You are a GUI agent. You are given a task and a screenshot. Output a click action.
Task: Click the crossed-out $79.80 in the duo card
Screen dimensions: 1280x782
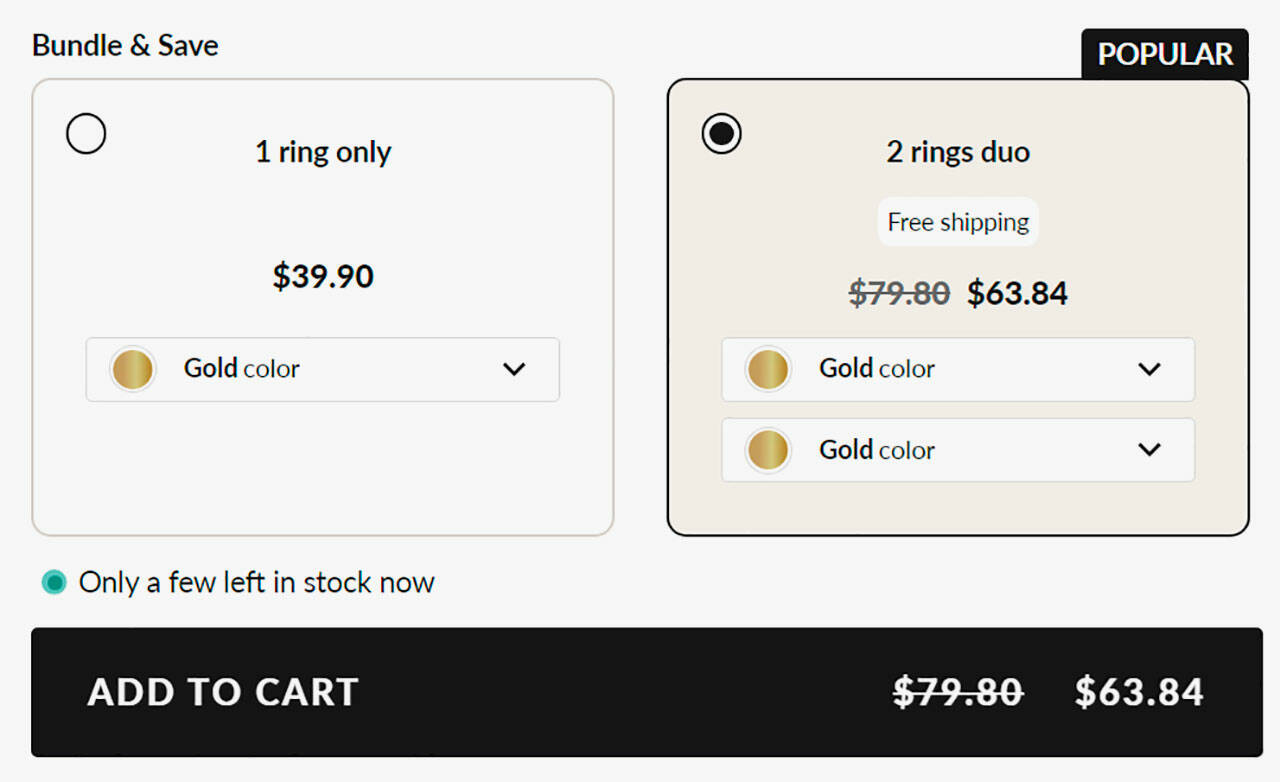[899, 293]
